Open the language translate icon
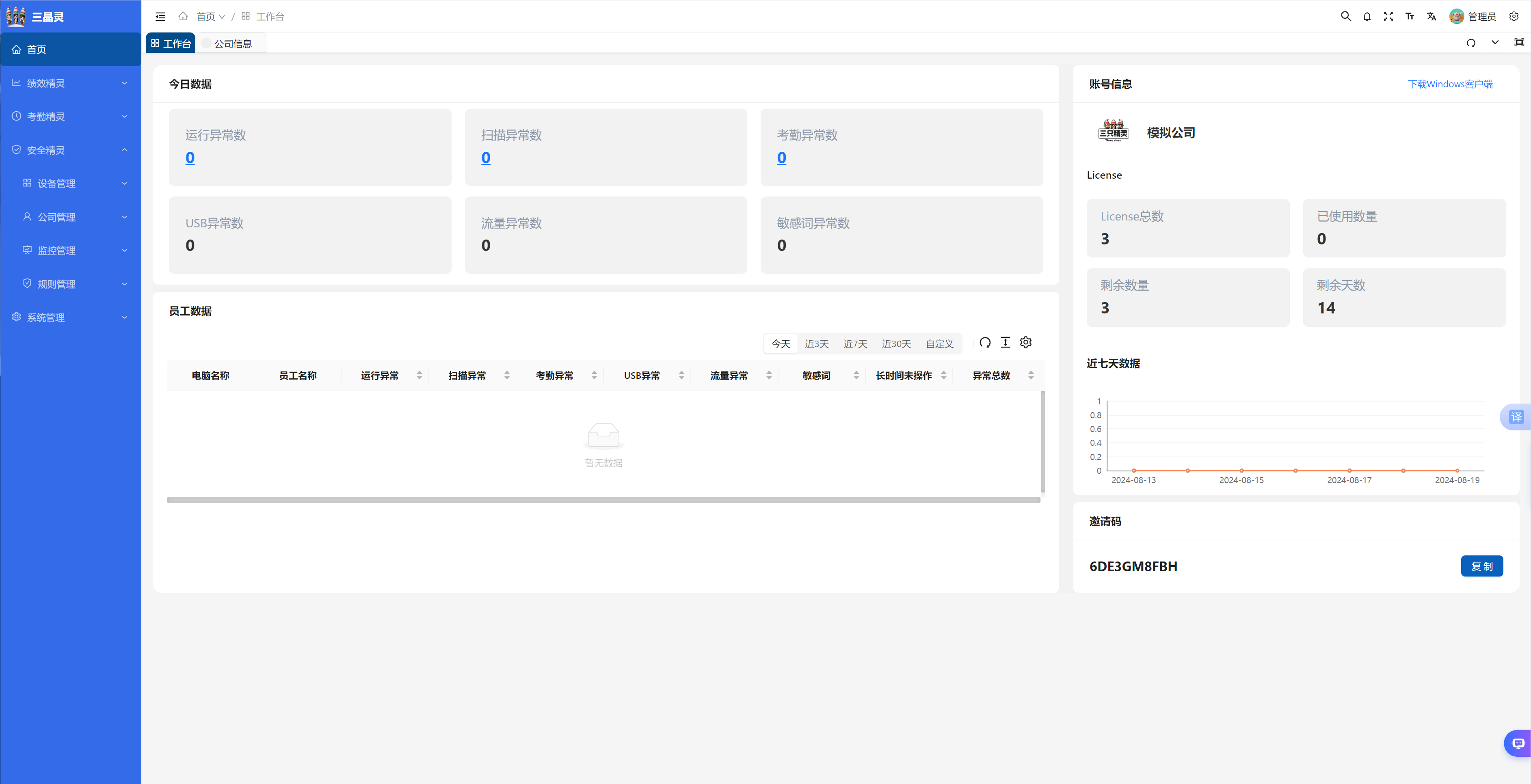 (x=1431, y=17)
